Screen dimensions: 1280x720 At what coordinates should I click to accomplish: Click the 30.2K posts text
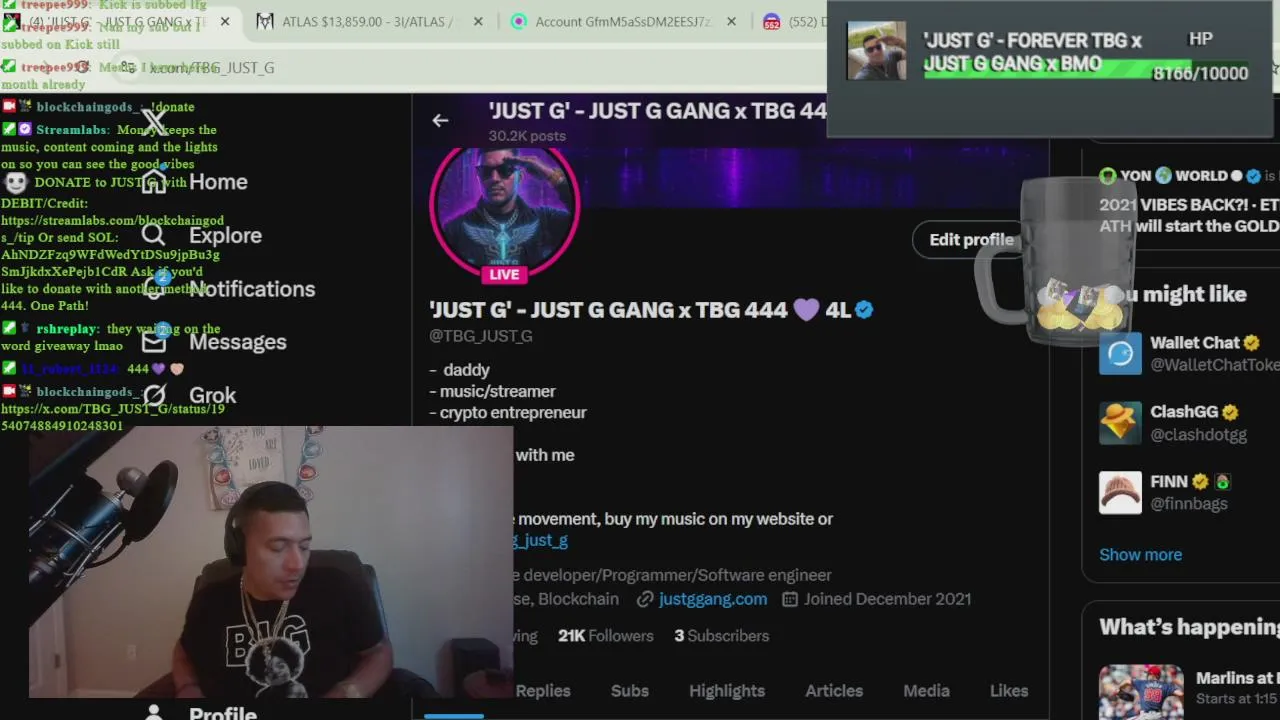(x=527, y=136)
